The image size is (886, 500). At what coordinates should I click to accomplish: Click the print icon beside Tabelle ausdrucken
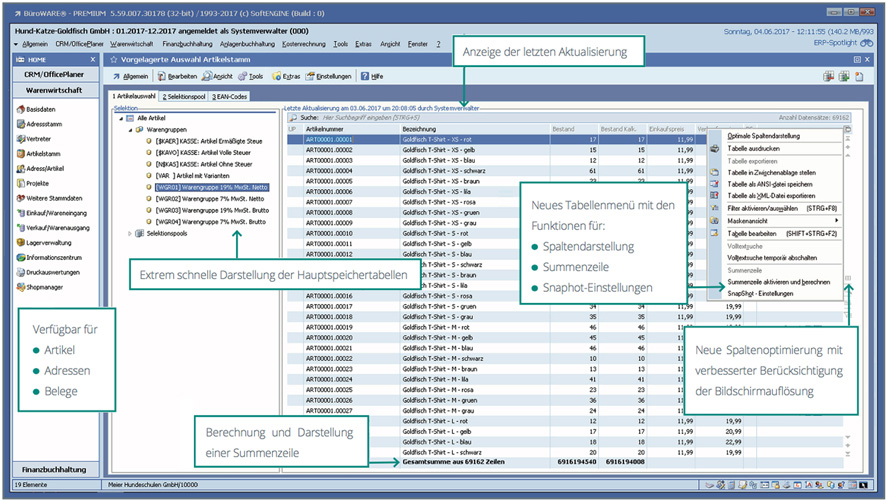click(714, 148)
